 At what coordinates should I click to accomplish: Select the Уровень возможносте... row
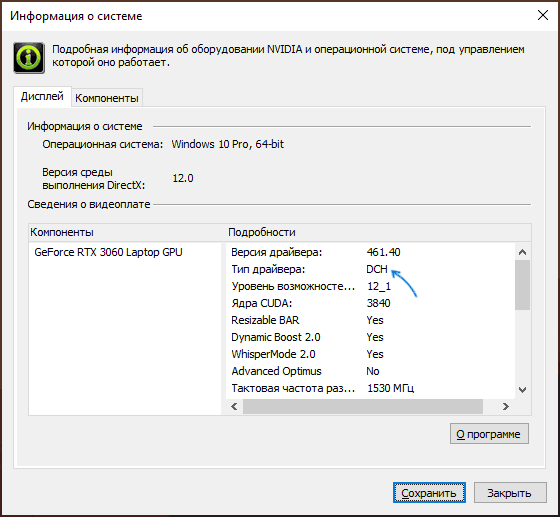370,286
